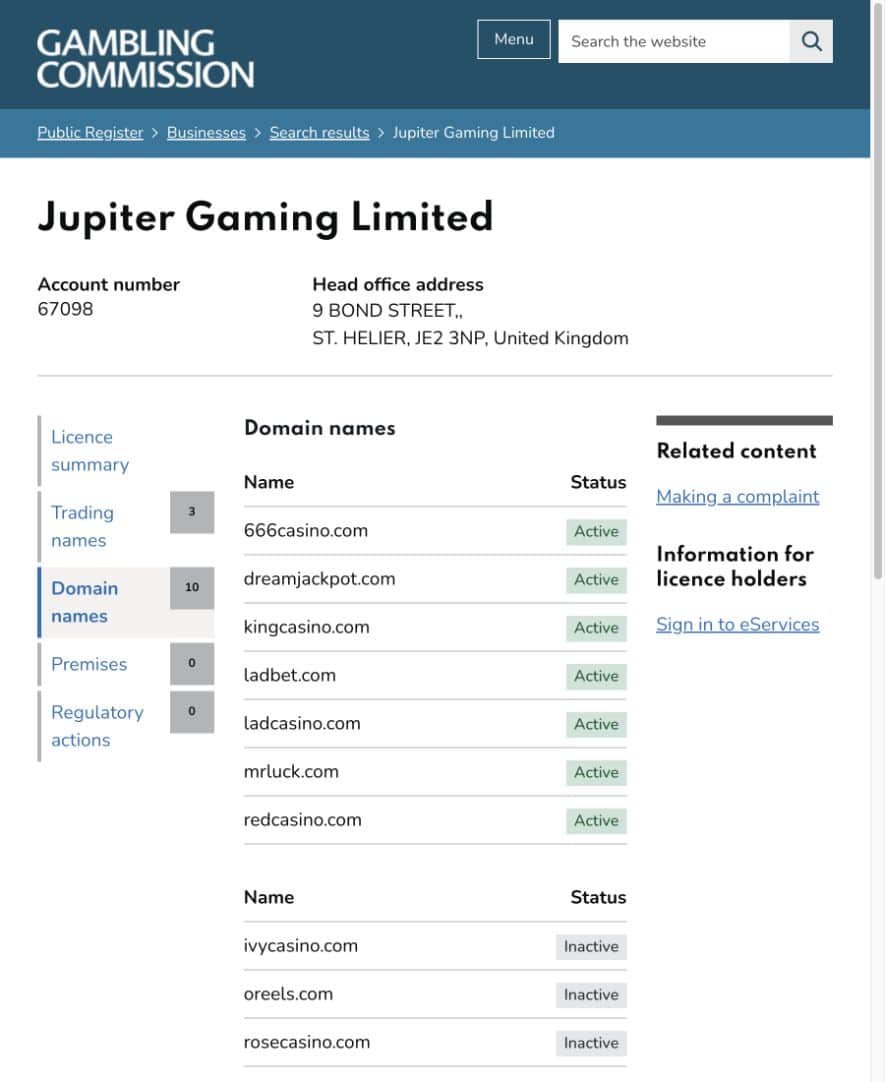
Task: Go to Public Register breadcrumb
Action: 90,132
